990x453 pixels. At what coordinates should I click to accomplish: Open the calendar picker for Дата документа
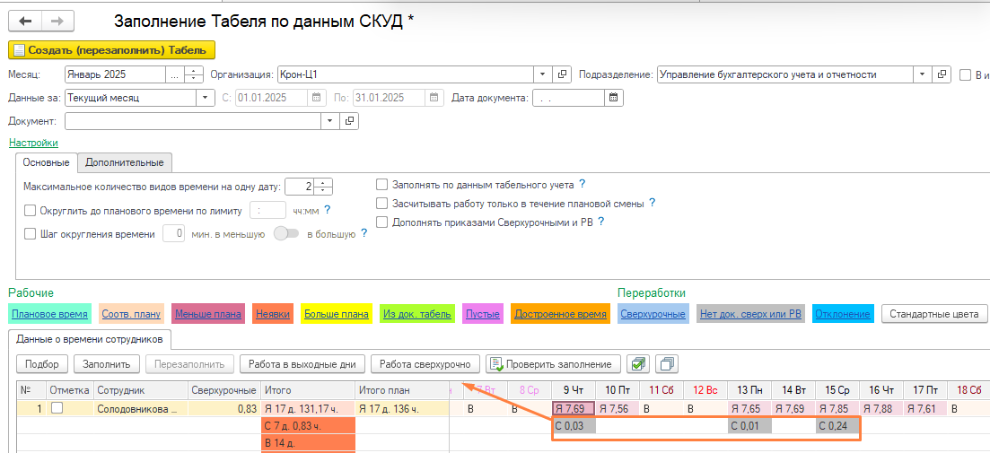point(611,98)
